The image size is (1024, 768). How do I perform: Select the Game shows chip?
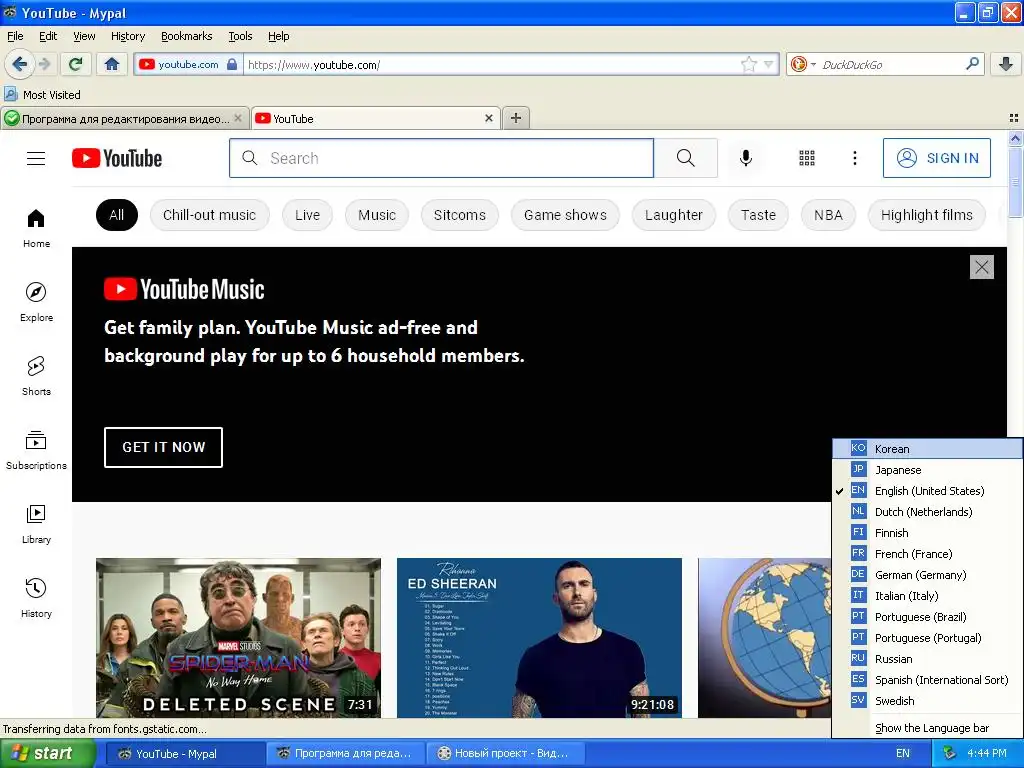pyautogui.click(x=565, y=215)
